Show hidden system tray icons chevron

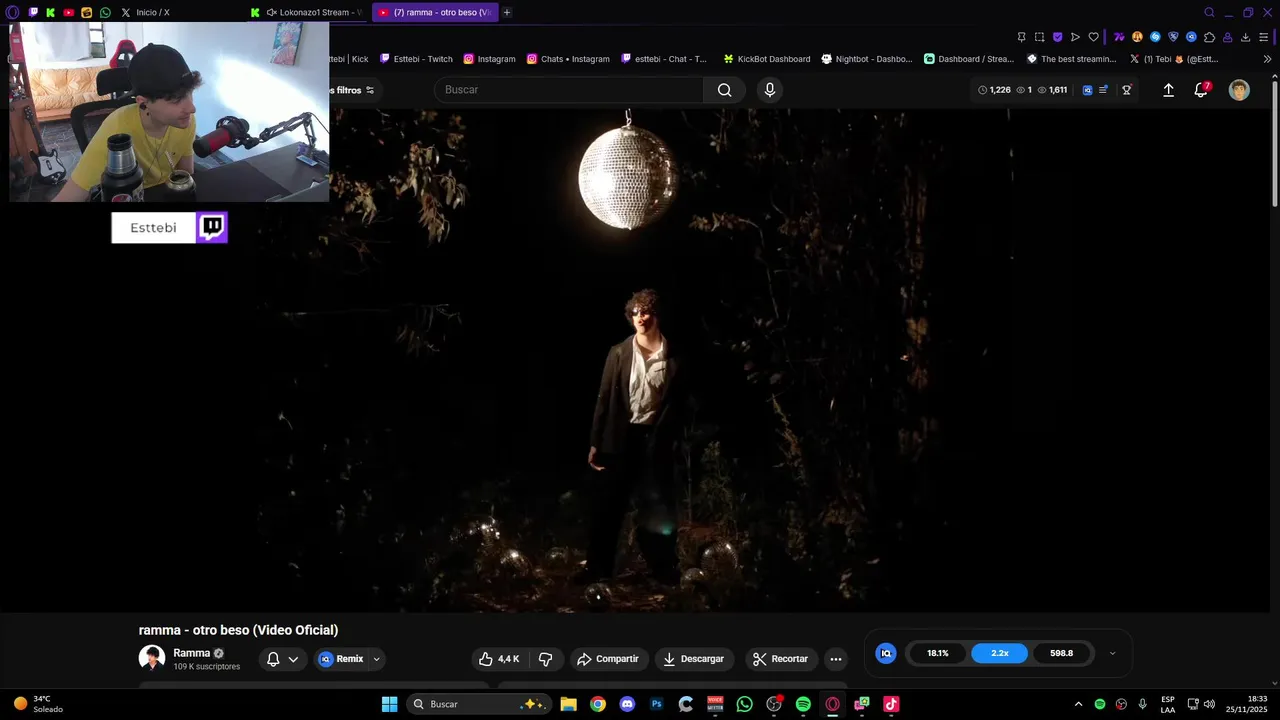(1078, 704)
